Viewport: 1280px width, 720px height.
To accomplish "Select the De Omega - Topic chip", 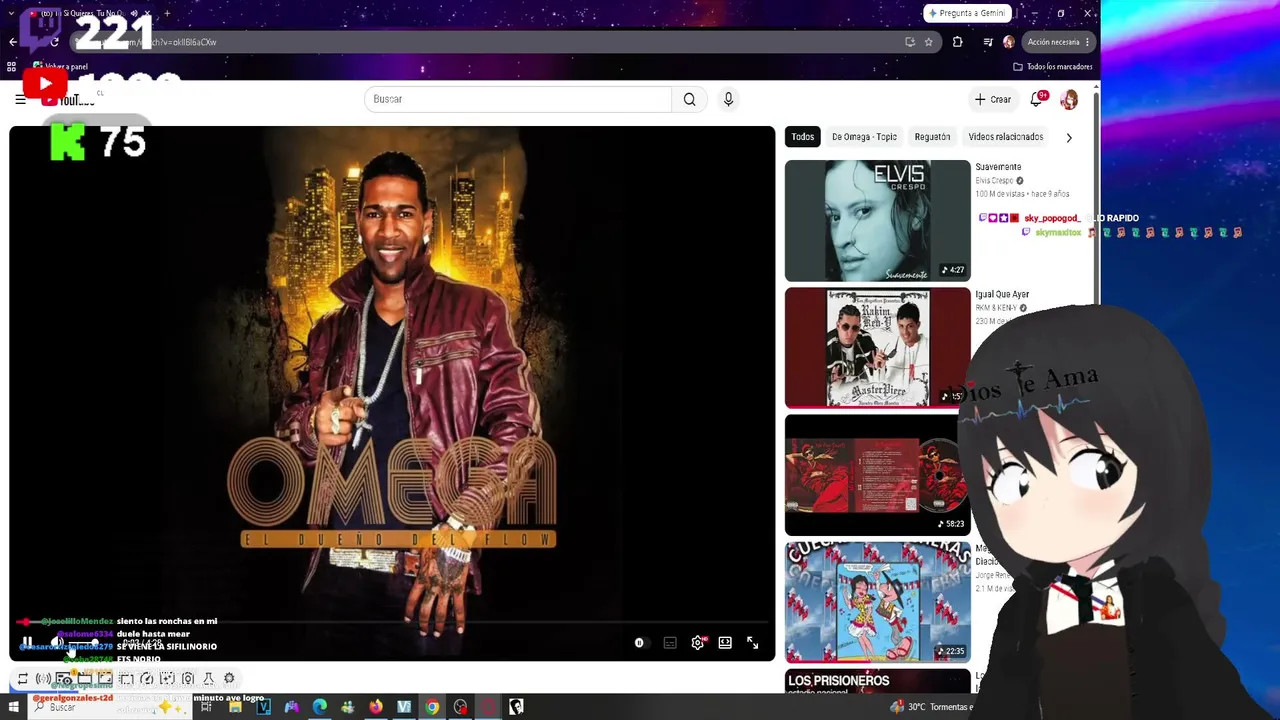I will (864, 137).
